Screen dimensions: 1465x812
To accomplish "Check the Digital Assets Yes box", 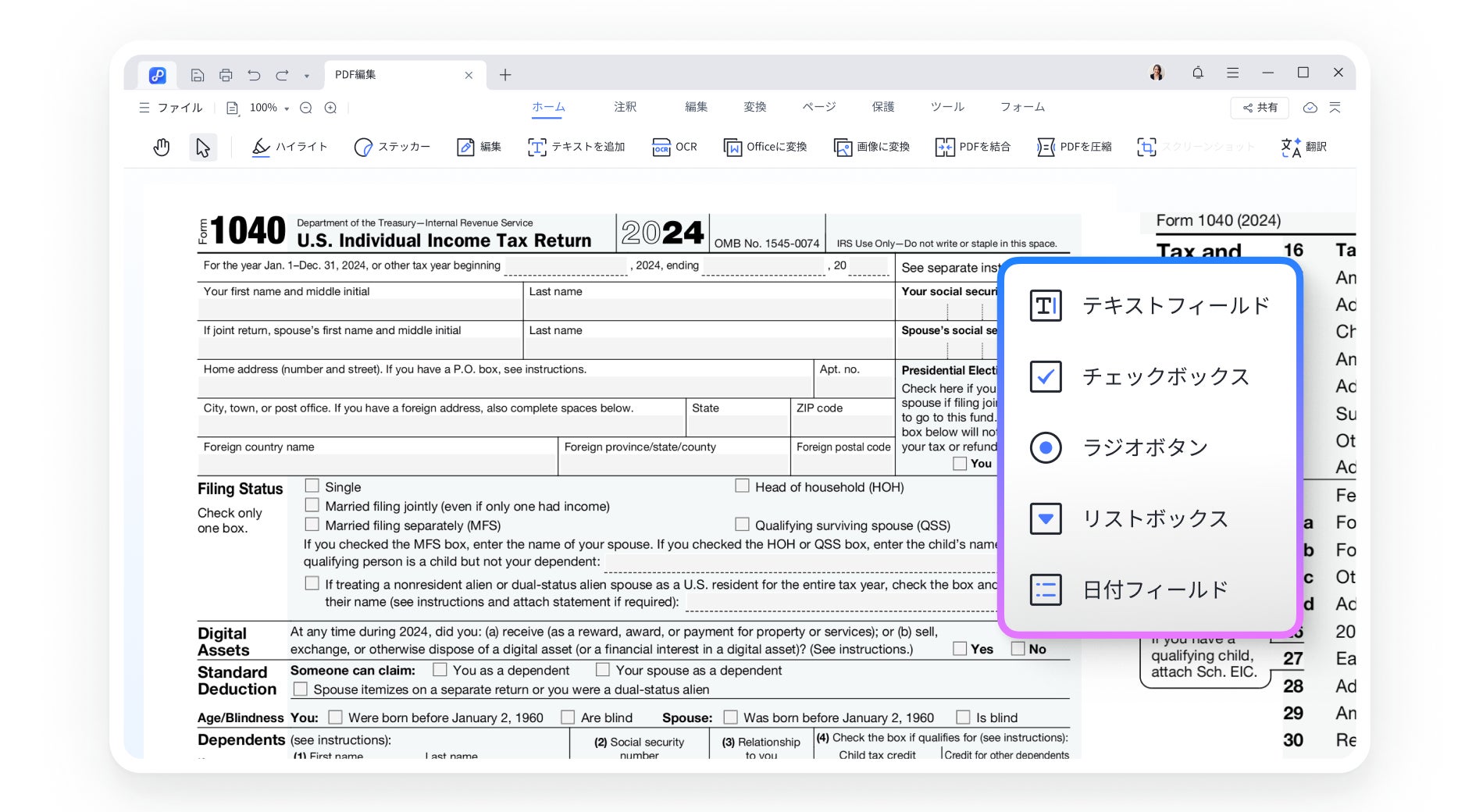I will point(960,648).
